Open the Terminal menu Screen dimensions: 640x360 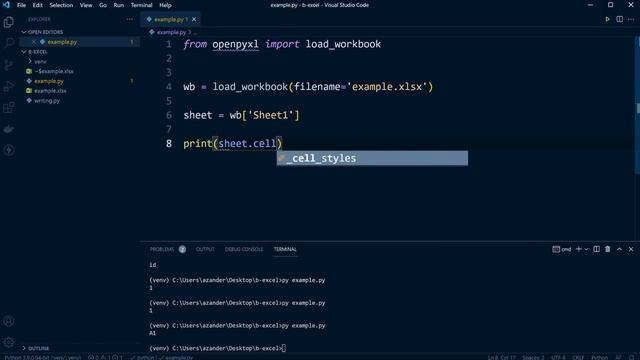141,5
